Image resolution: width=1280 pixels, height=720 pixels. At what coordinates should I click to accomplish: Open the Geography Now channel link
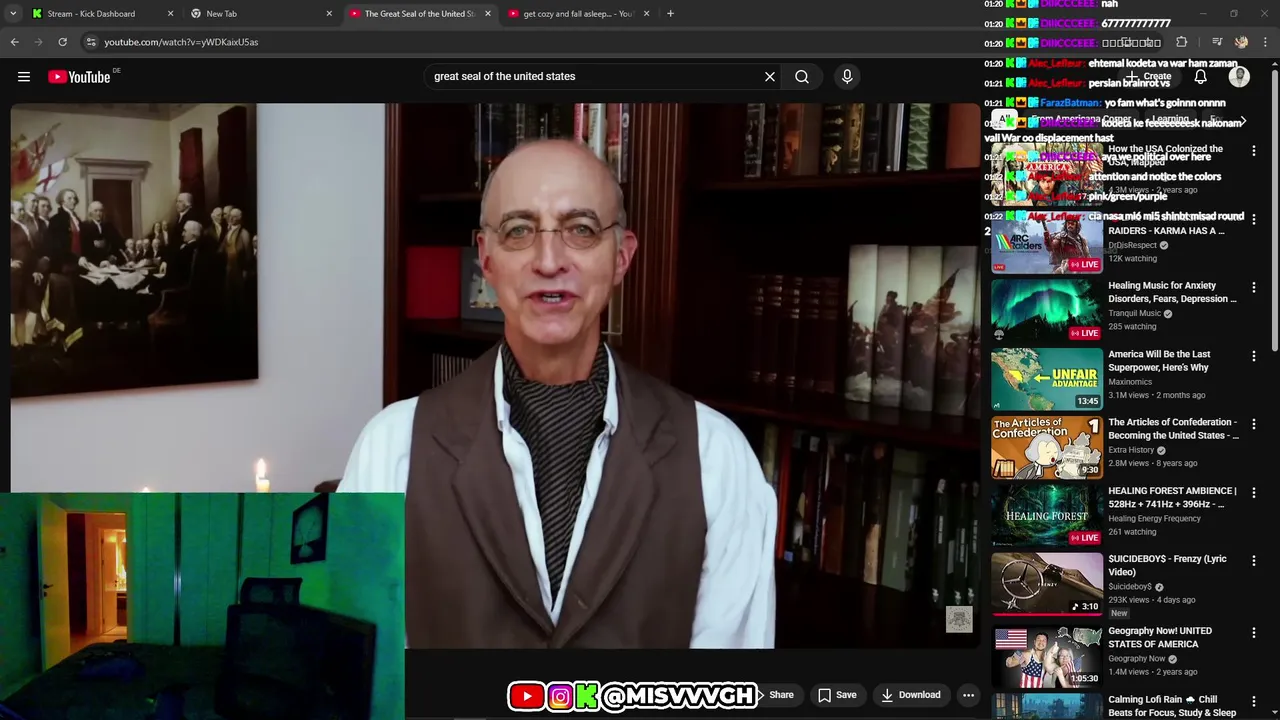coord(1136,659)
